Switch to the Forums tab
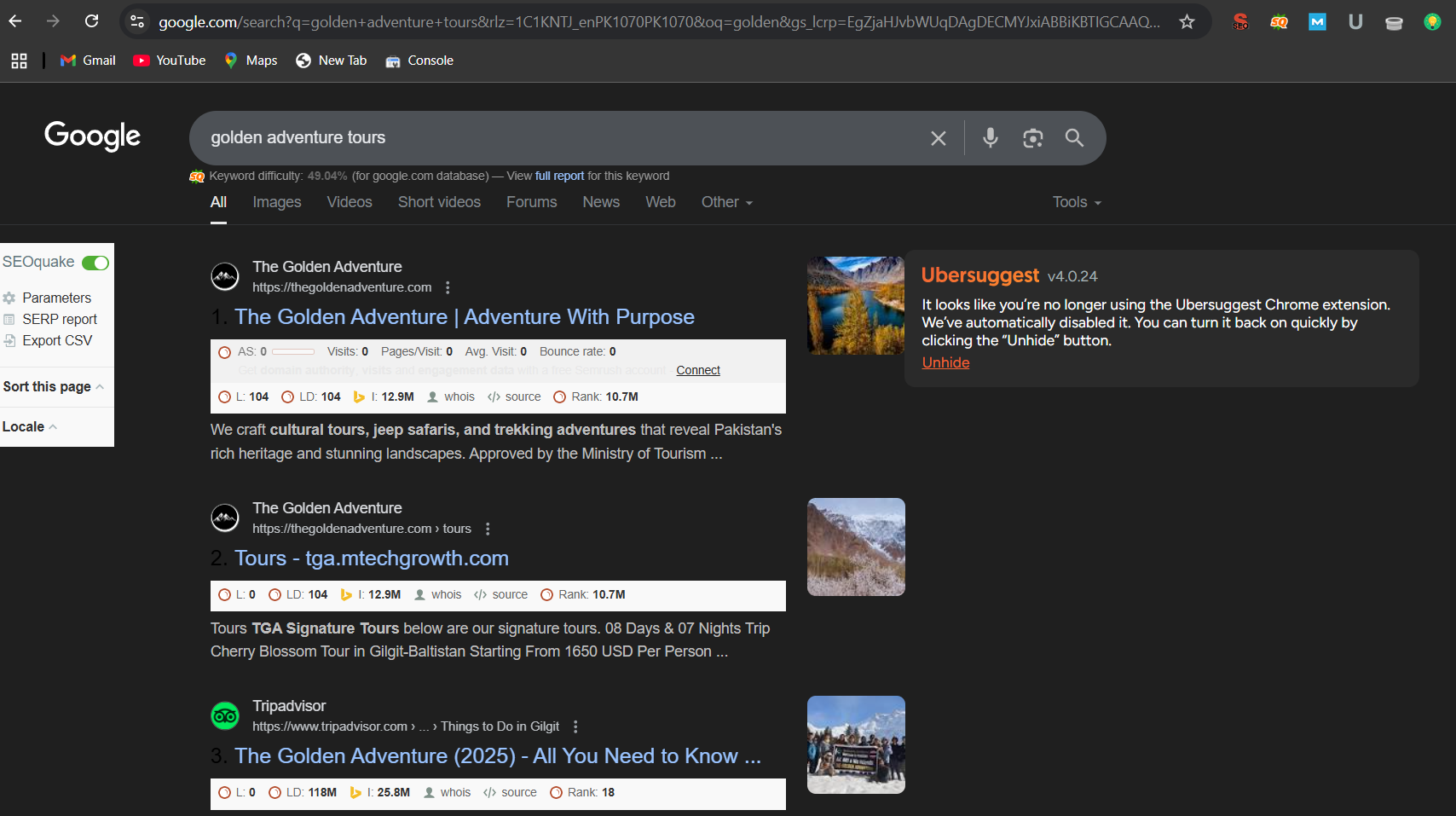Image resolution: width=1456 pixels, height=816 pixels. 532,202
